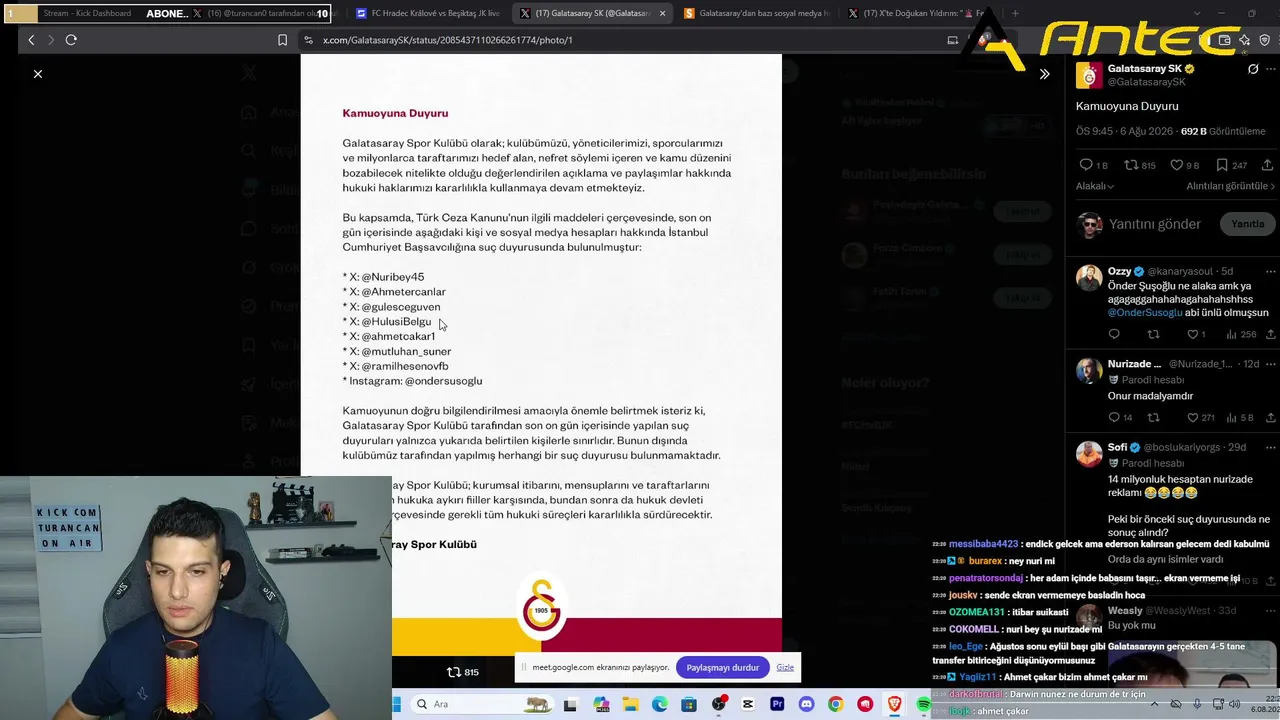The image size is (1280, 720).
Task: Switch to the @turancan0 X tab
Action: (262, 13)
